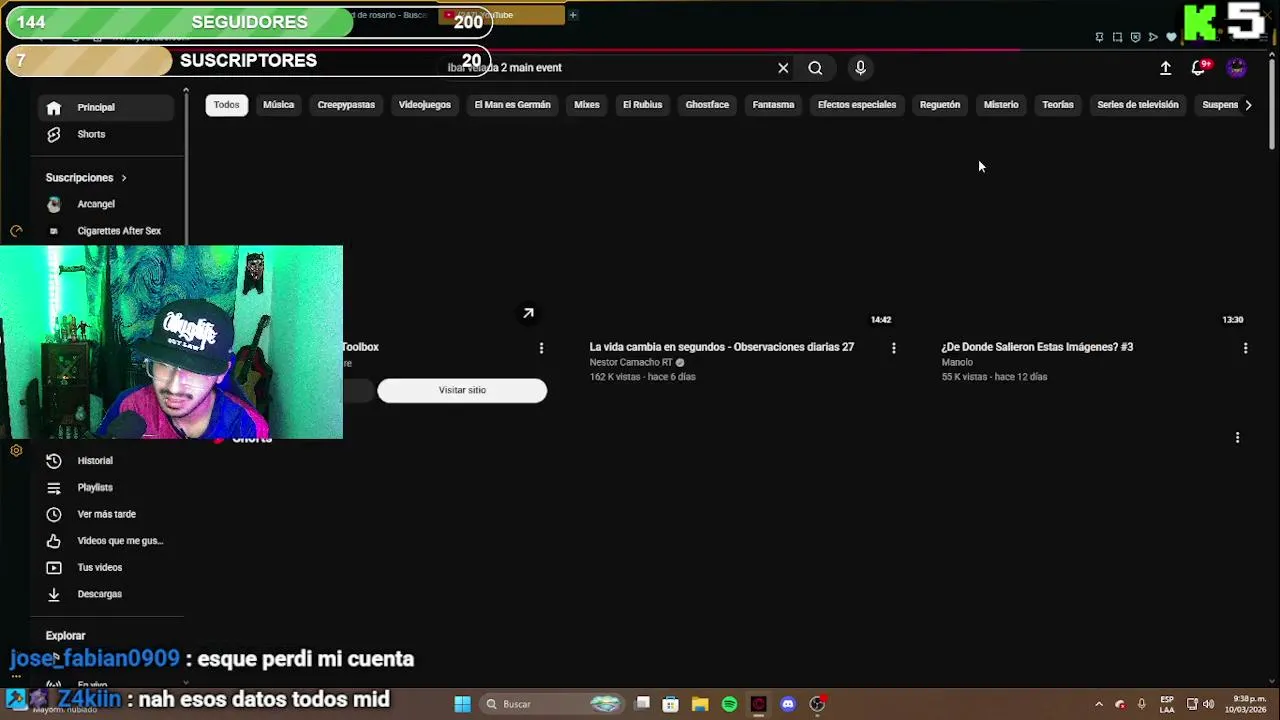The height and width of the screenshot is (720, 1280).
Task: Click the browser screenshot capture icon
Action: [x=1117, y=37]
